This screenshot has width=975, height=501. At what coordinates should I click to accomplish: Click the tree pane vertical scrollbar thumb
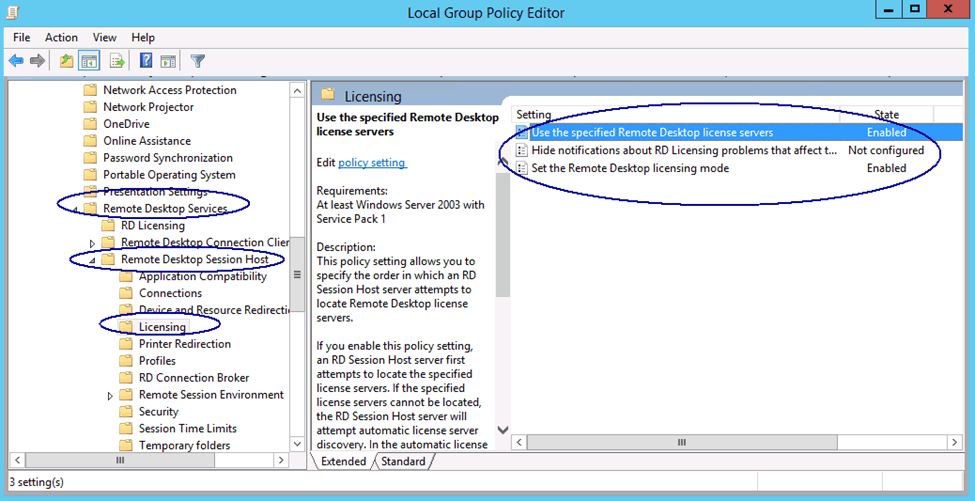[297, 273]
